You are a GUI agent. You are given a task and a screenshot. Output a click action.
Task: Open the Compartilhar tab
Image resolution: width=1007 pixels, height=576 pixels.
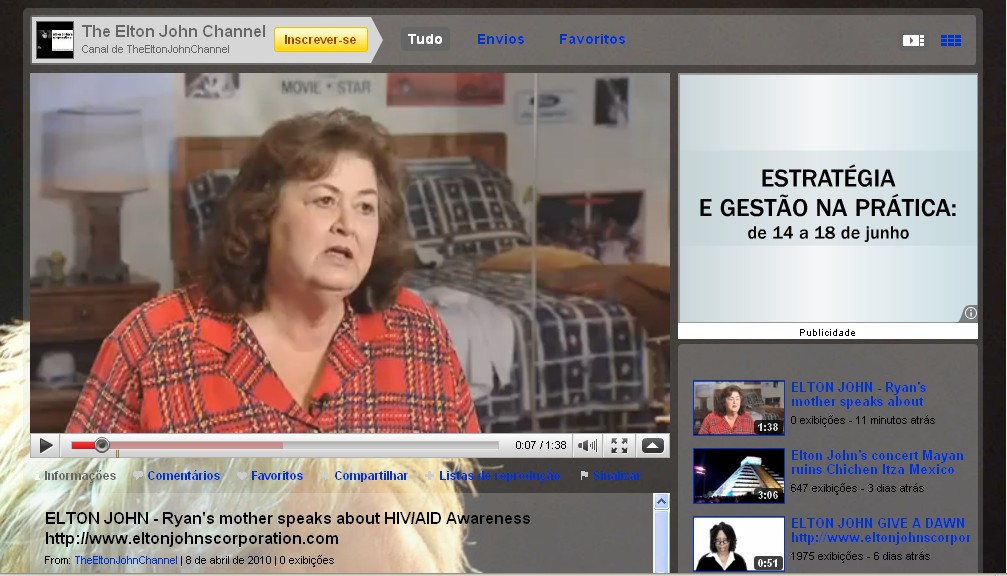[371, 476]
